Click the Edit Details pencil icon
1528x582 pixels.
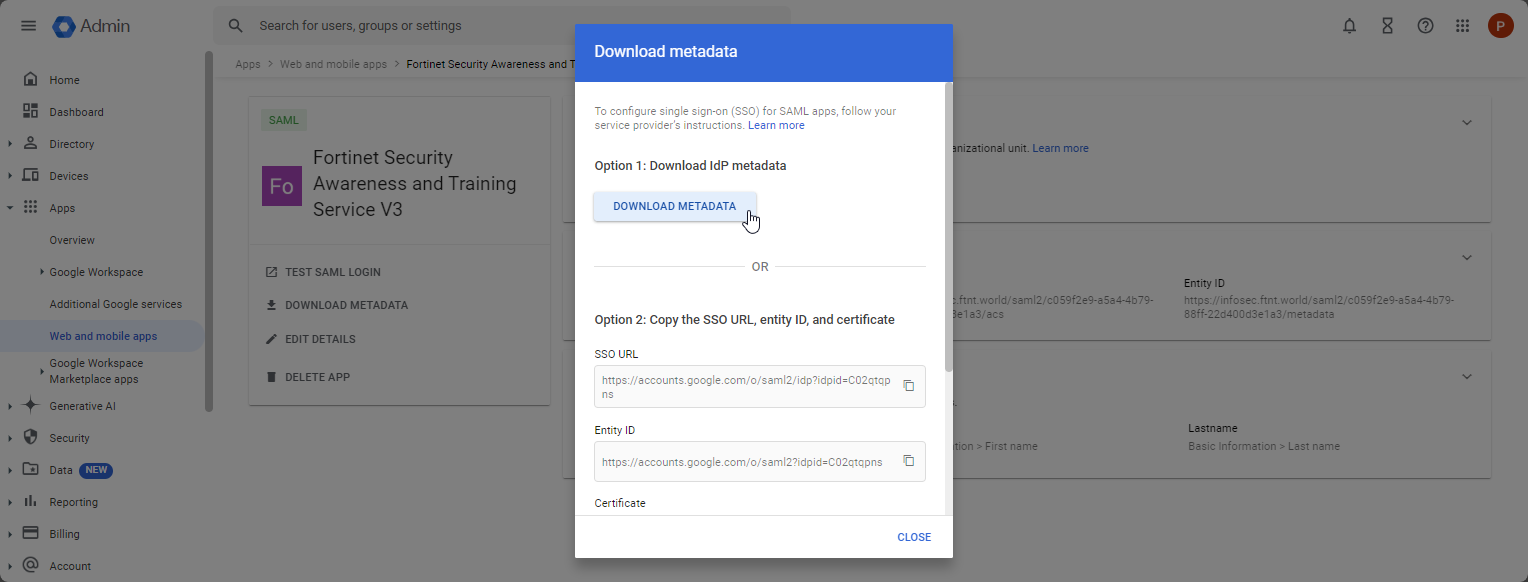click(271, 339)
